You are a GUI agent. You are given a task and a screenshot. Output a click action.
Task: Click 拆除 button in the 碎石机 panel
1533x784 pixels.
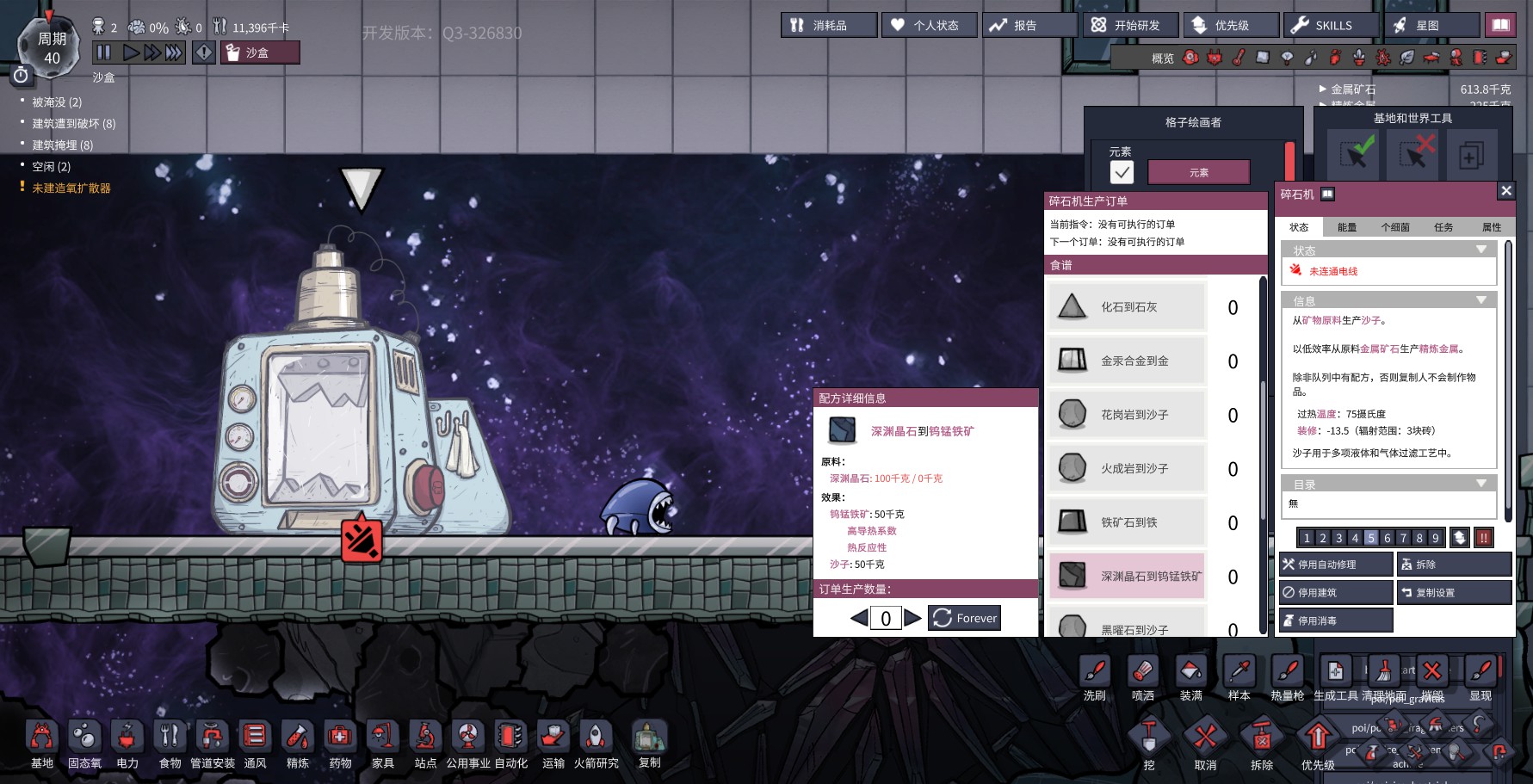coord(1455,565)
